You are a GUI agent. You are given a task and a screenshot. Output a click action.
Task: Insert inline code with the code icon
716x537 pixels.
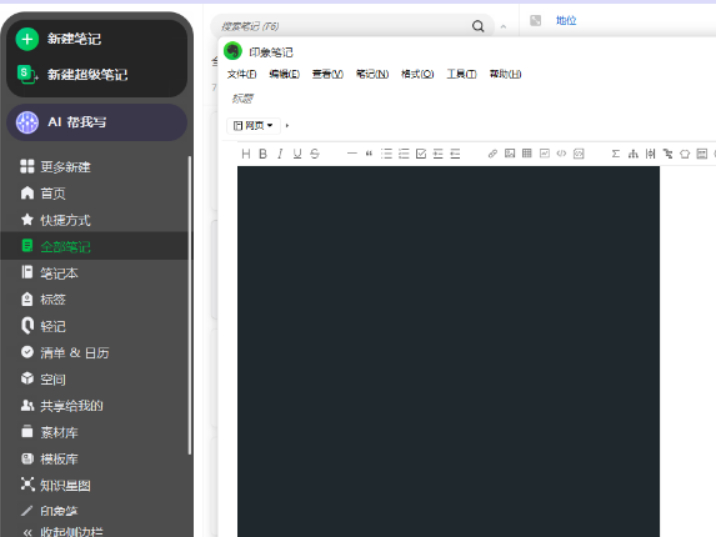click(562, 153)
